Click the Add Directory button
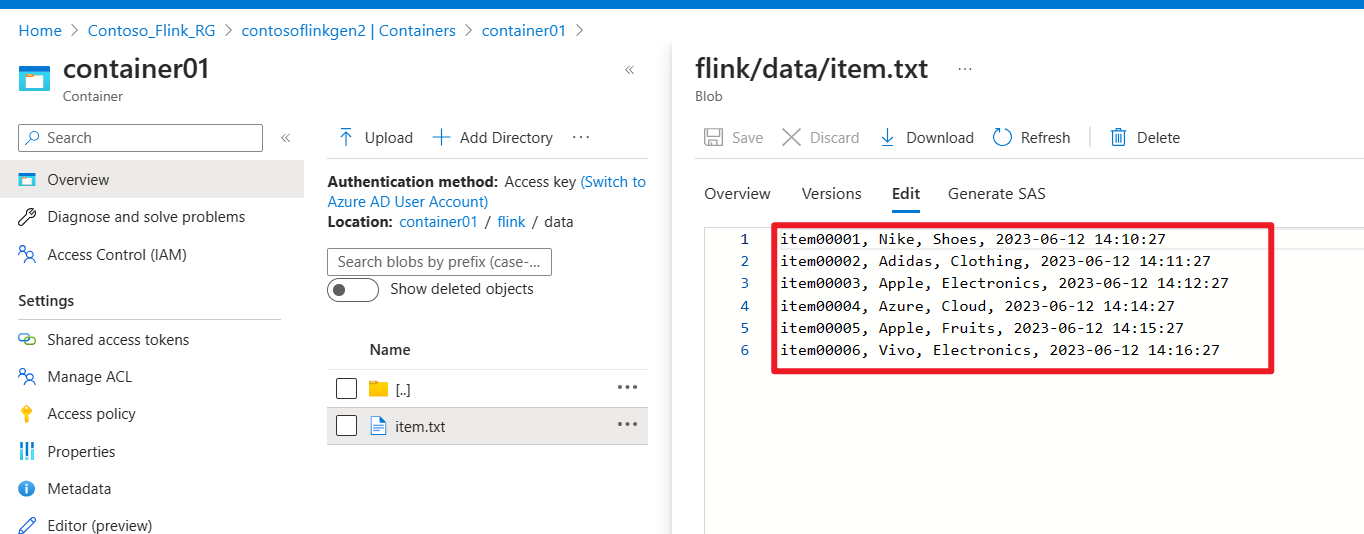The image size is (1364, 534). pos(492,138)
